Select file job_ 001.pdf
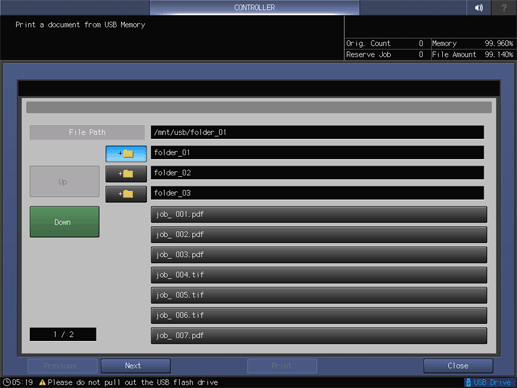Viewport: 517px width, 388px height. [319, 214]
